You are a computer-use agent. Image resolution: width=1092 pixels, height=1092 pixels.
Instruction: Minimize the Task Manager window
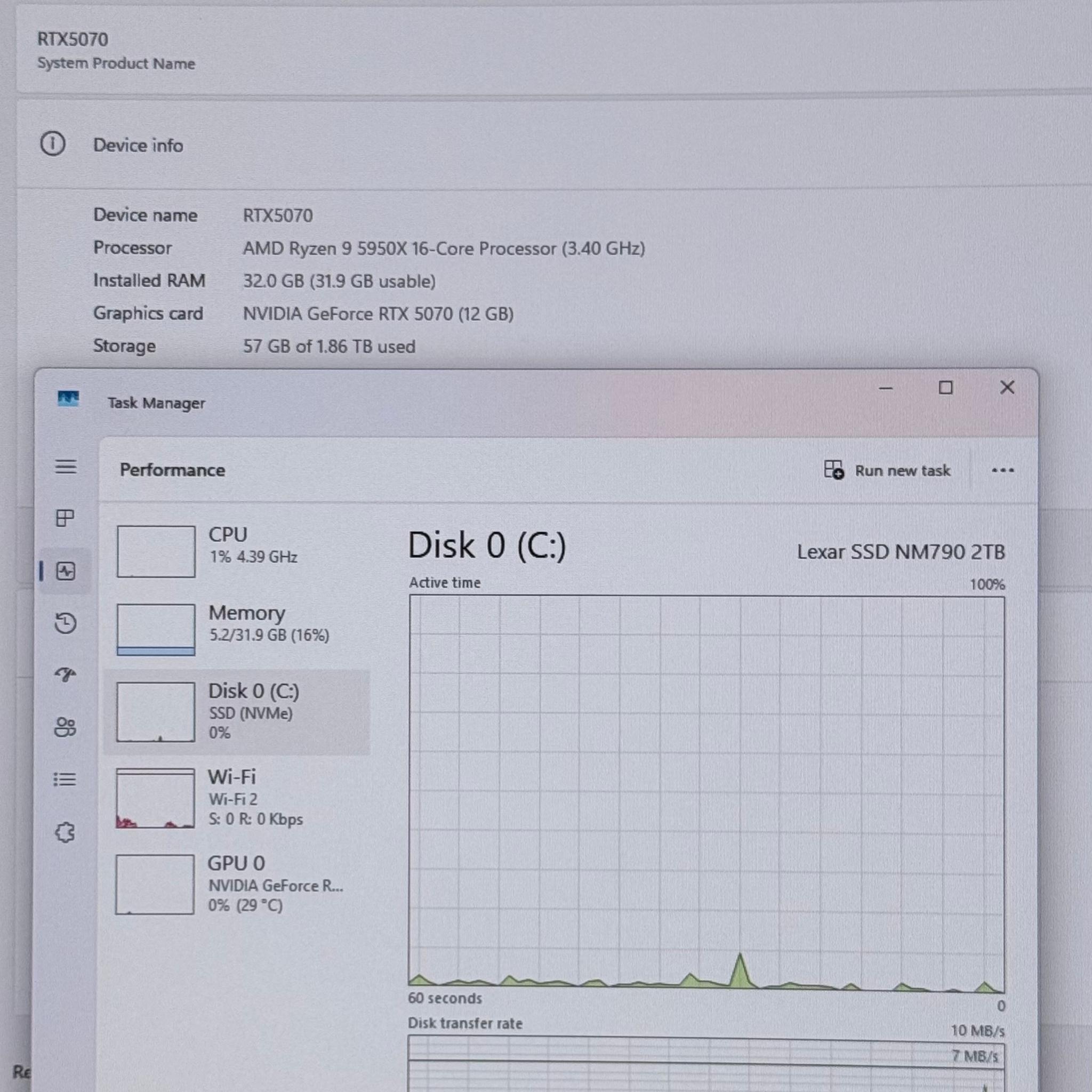[x=886, y=388]
